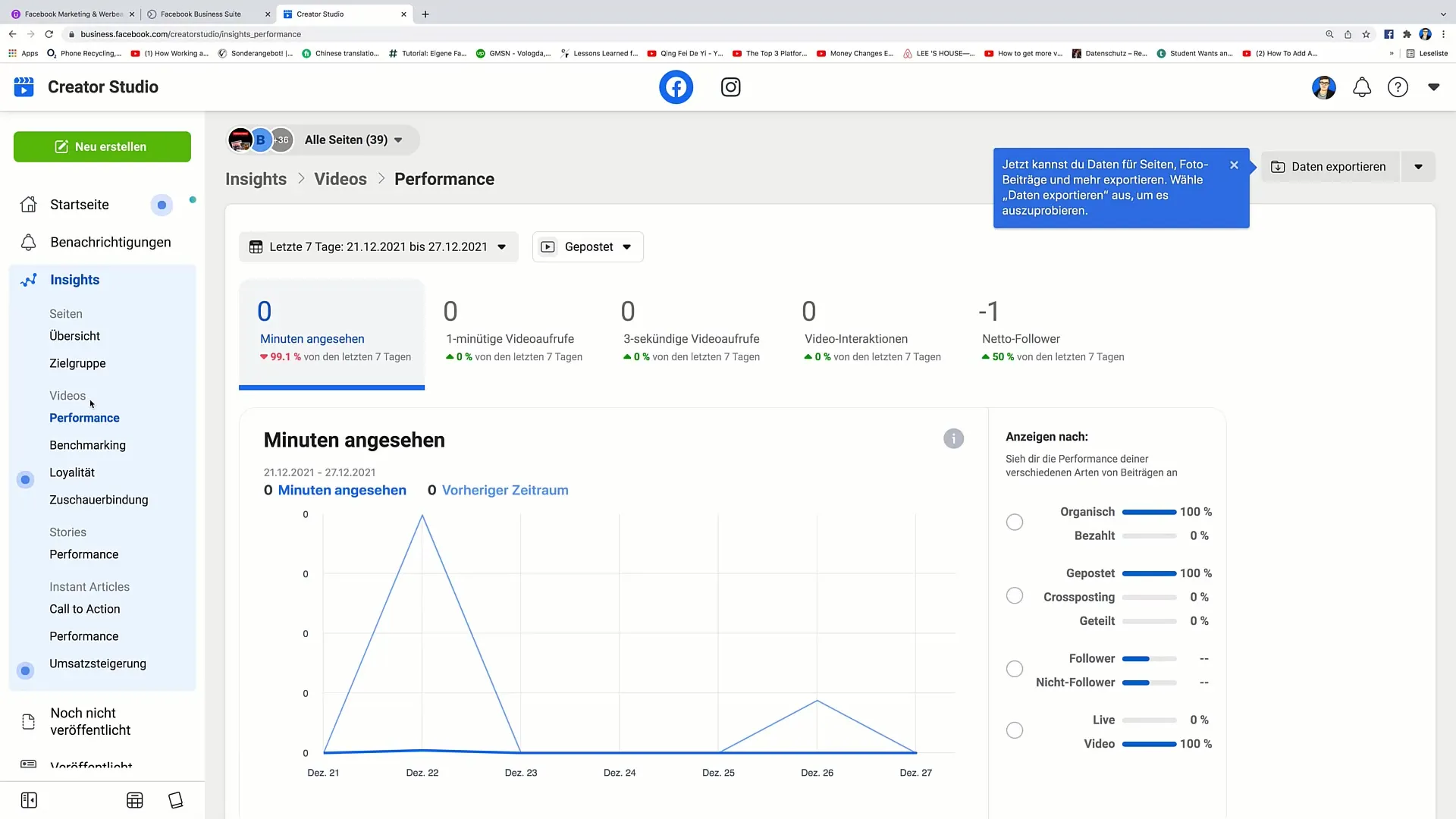Click the Vorheriger Zeitraum comparison link
The width and height of the screenshot is (1456, 819).
click(505, 490)
